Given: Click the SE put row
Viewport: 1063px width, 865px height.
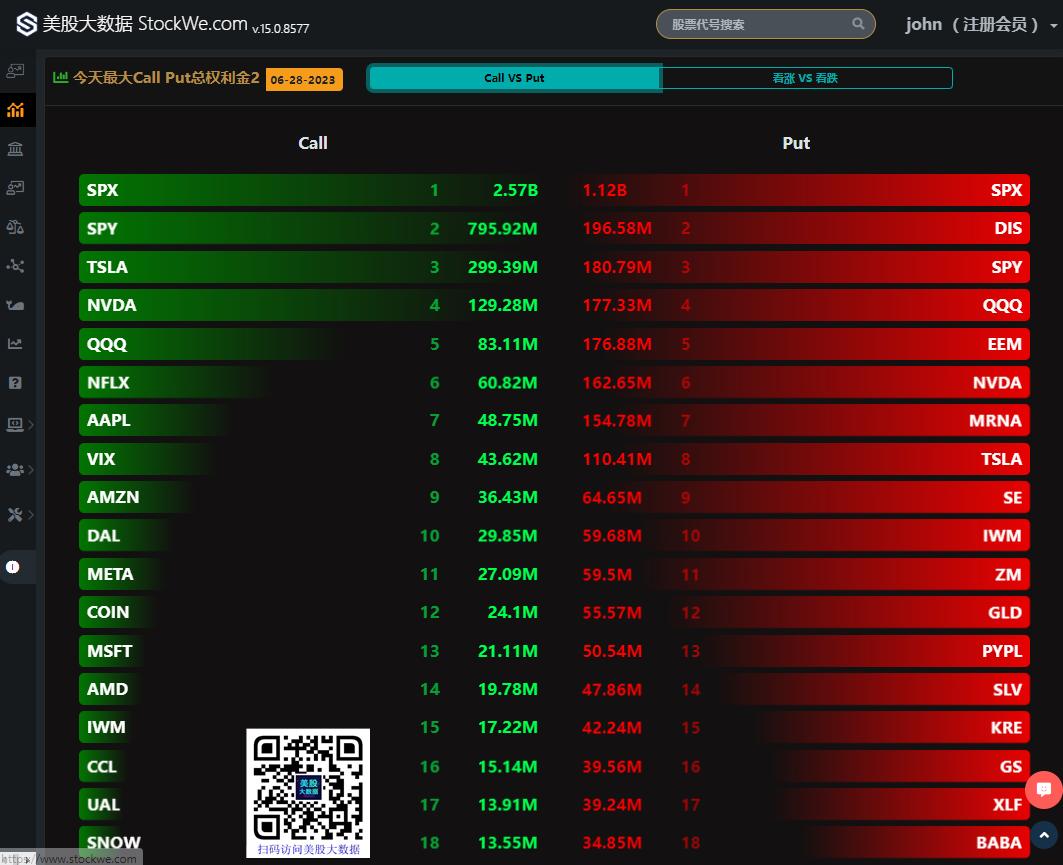Looking at the screenshot, I should pos(803,497).
